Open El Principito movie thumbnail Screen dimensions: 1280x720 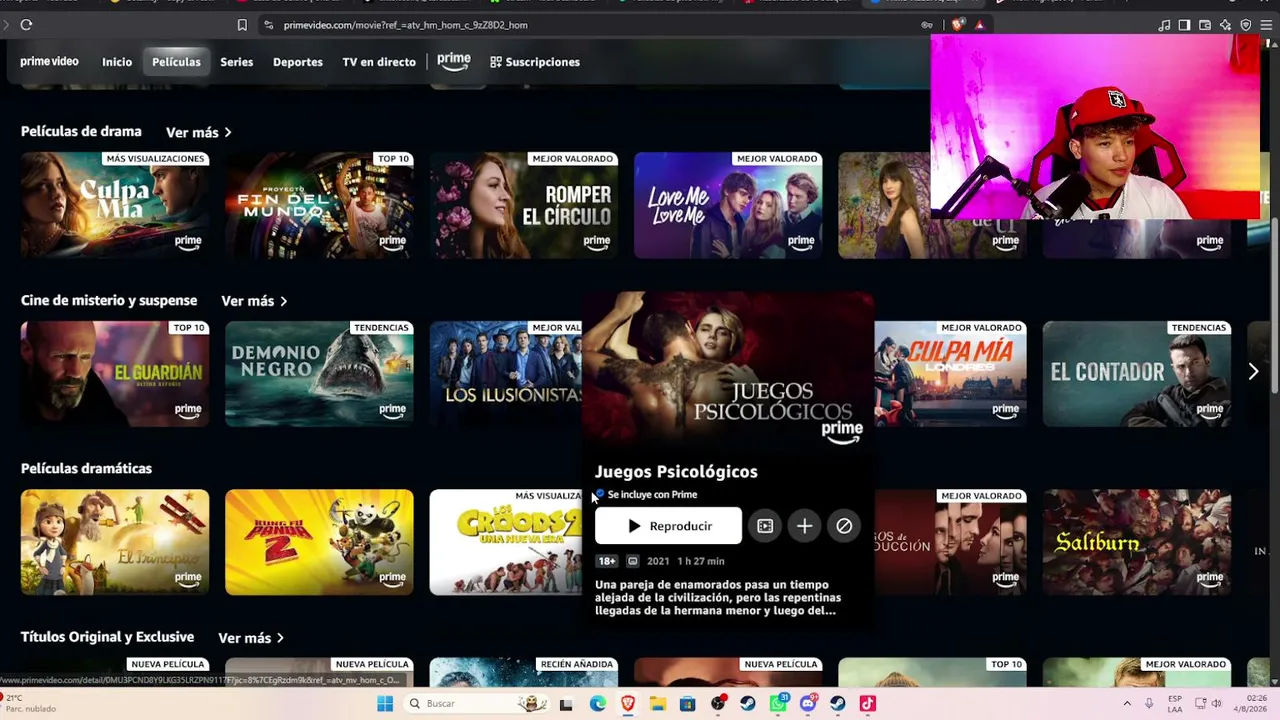click(115, 542)
